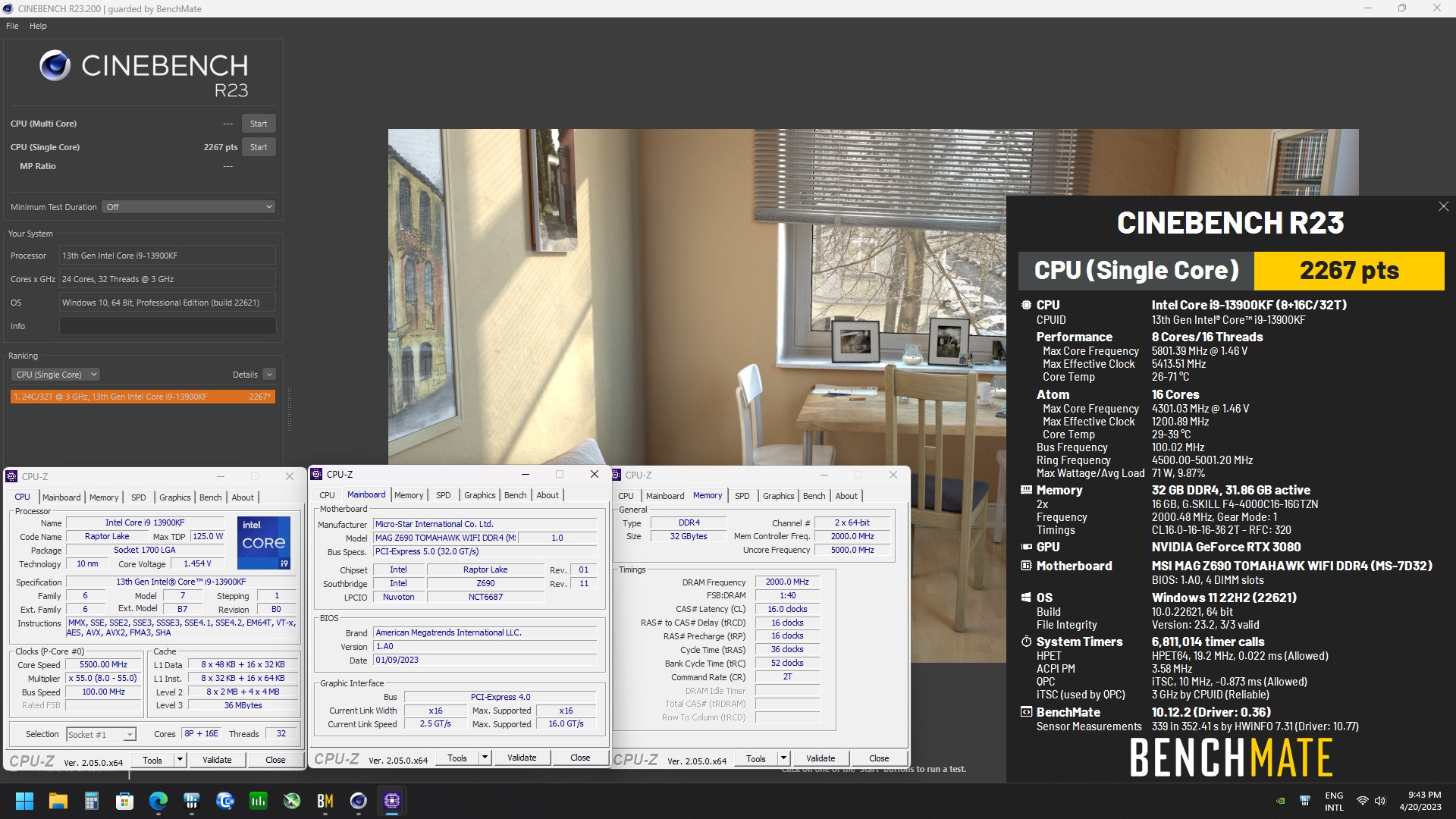Launch Calculator from the taskbar
Viewport: 1456px width, 819px height.
coord(92,801)
